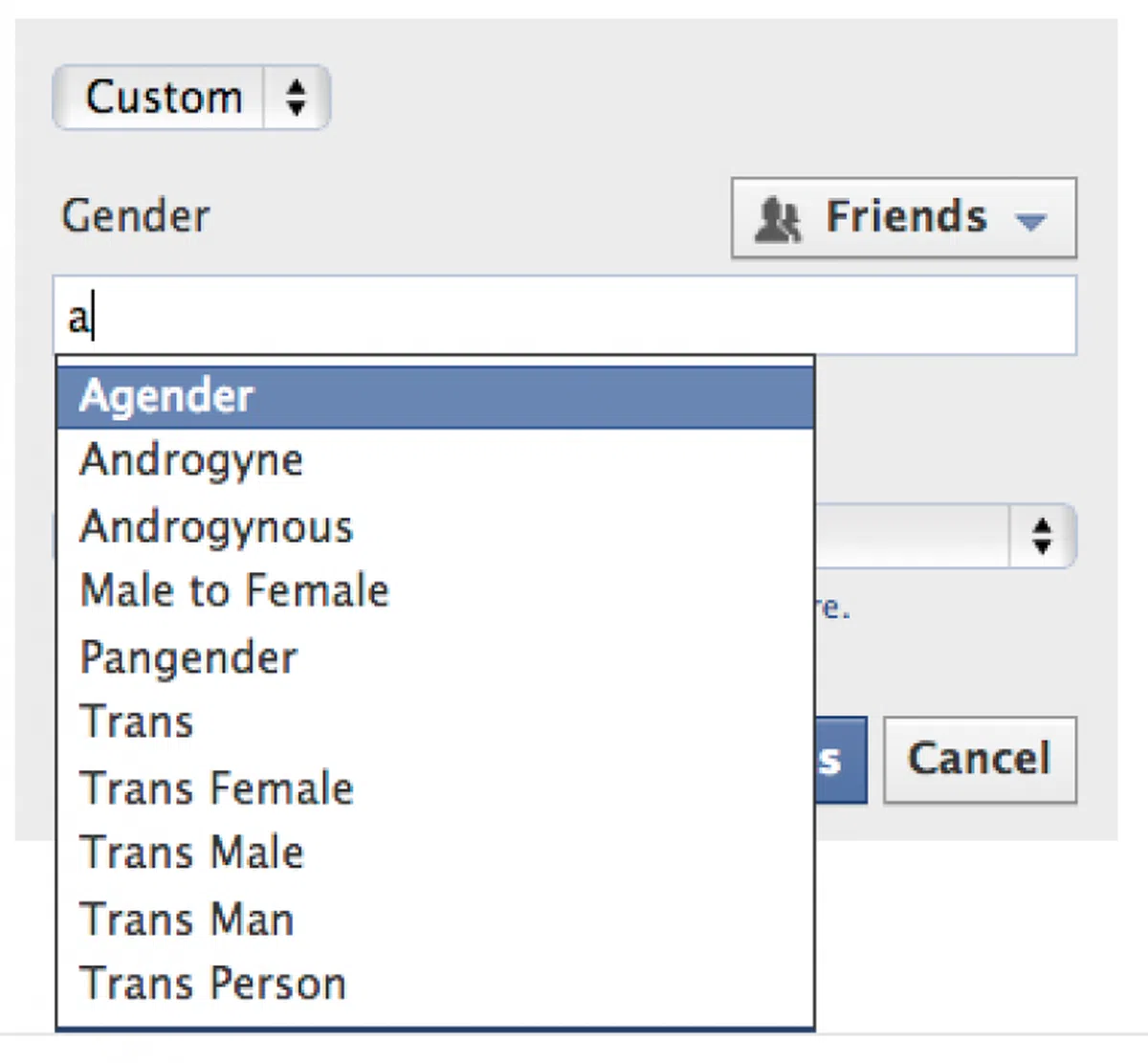1148x1063 pixels.
Task: Click the blue Save Changes button
Action: (x=839, y=760)
